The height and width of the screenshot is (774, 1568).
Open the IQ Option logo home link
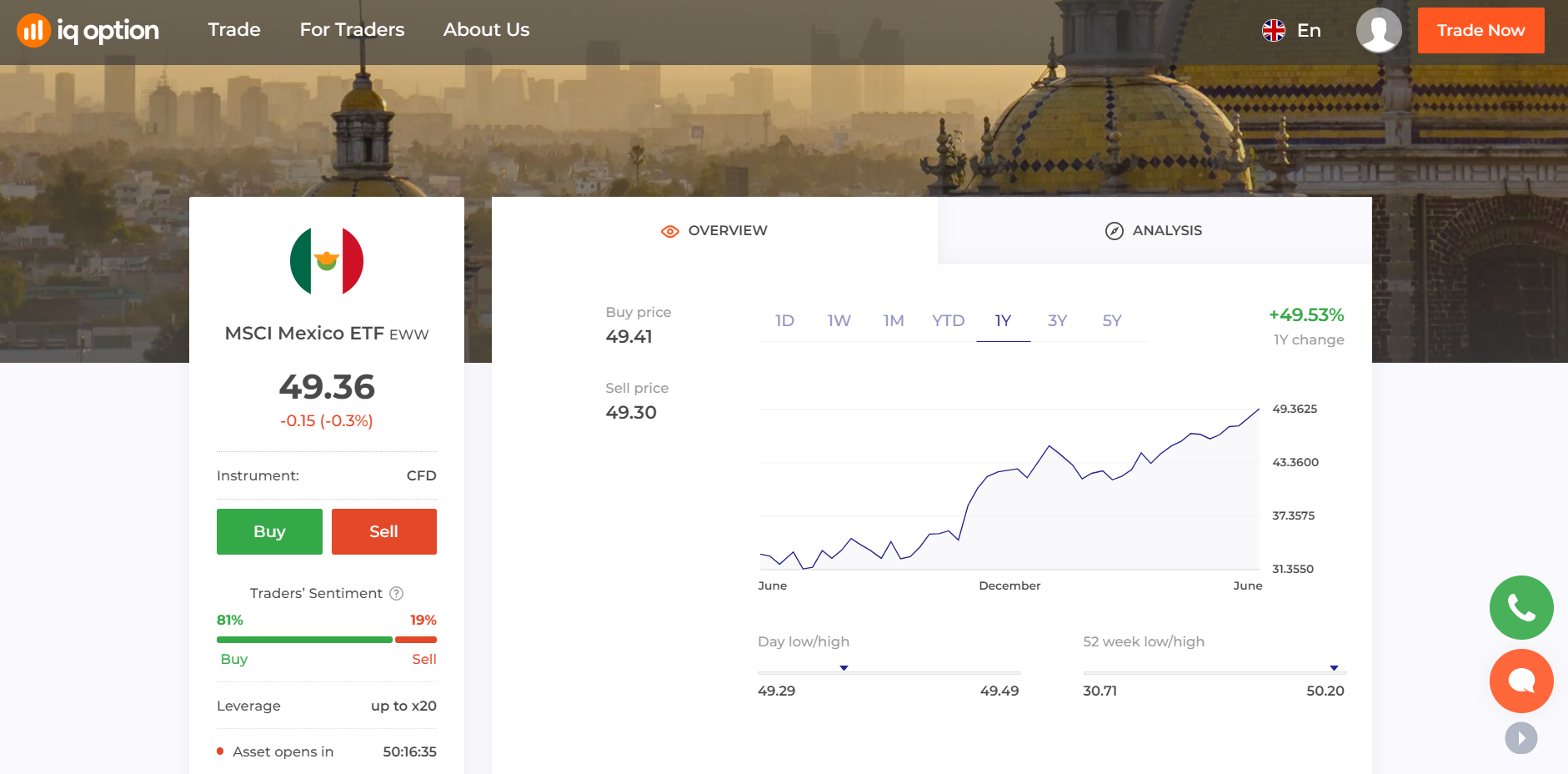pyautogui.click(x=88, y=31)
